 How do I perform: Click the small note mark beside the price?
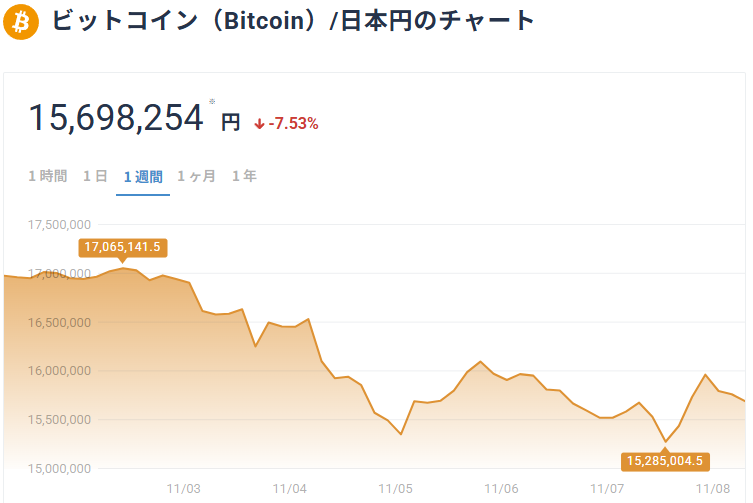tap(212, 101)
